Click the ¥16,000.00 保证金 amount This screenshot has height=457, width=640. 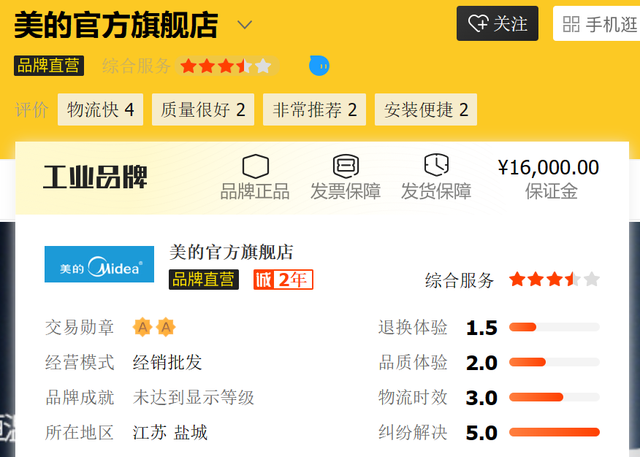coord(549,167)
